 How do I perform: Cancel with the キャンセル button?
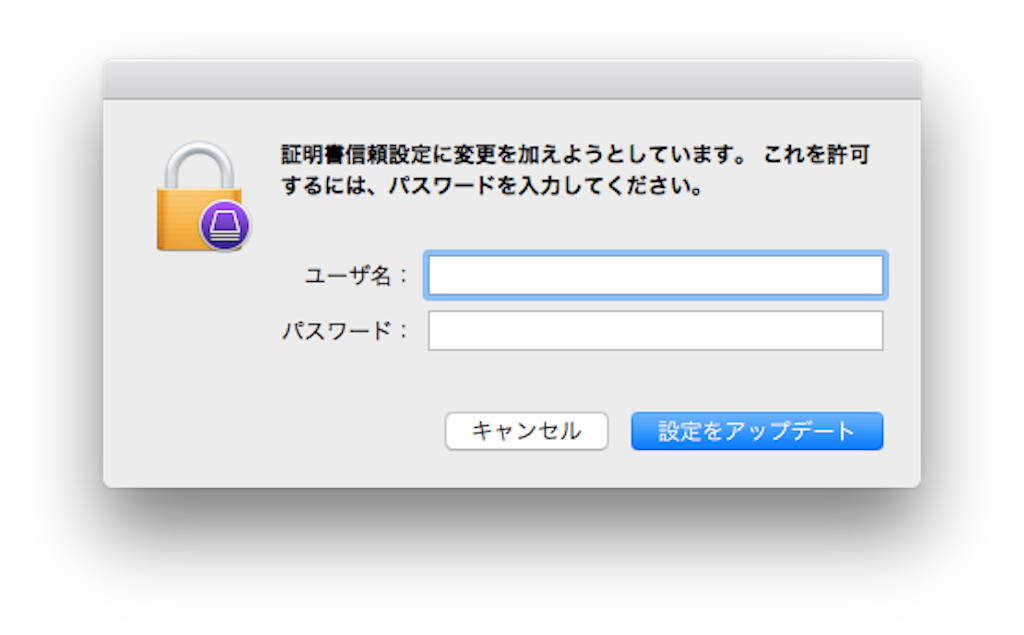[526, 431]
